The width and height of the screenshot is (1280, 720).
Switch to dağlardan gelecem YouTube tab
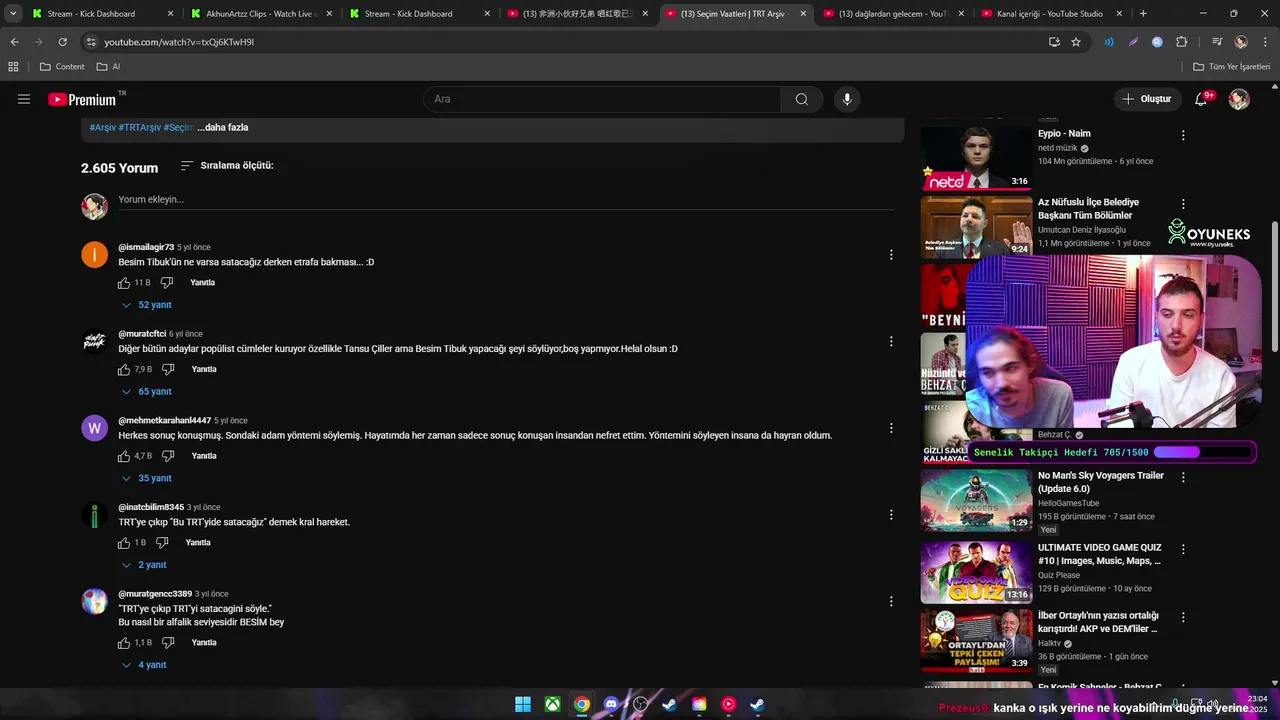tap(893, 14)
